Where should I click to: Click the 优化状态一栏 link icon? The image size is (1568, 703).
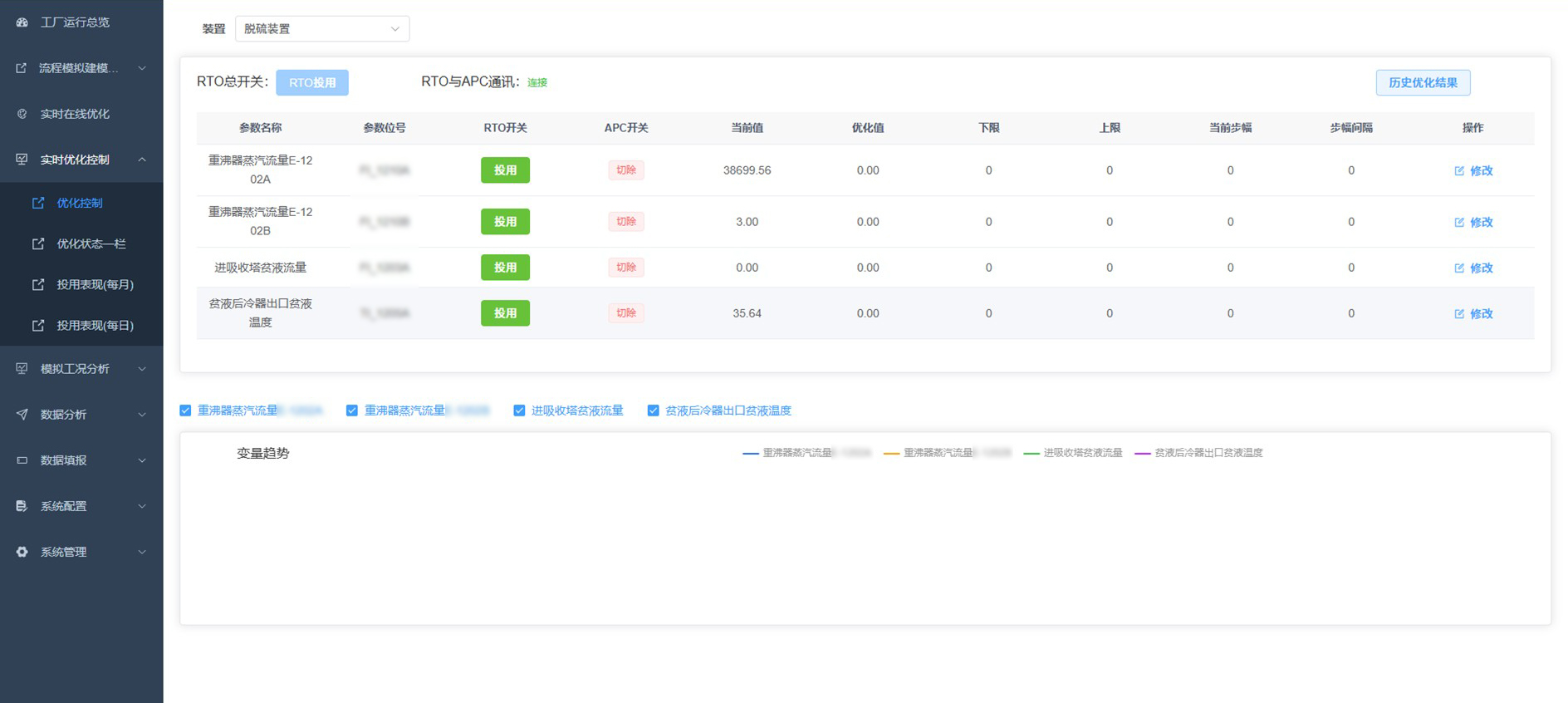coord(38,243)
